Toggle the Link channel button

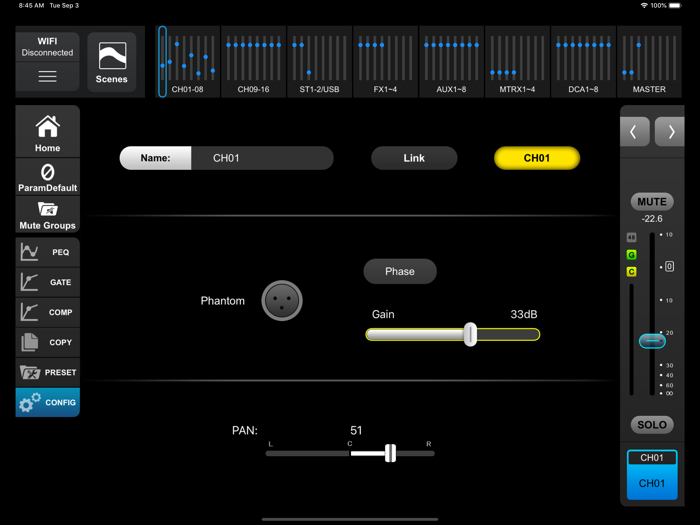click(414, 158)
